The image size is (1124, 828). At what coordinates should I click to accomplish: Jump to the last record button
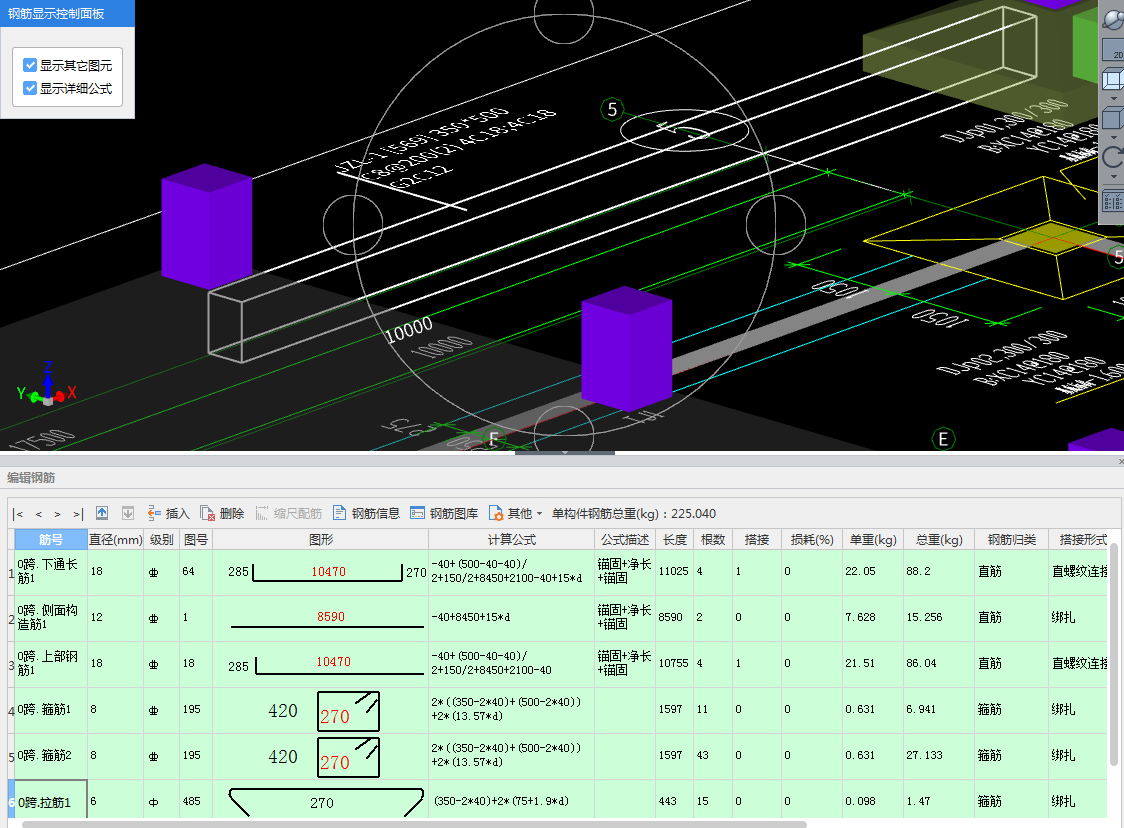point(78,514)
